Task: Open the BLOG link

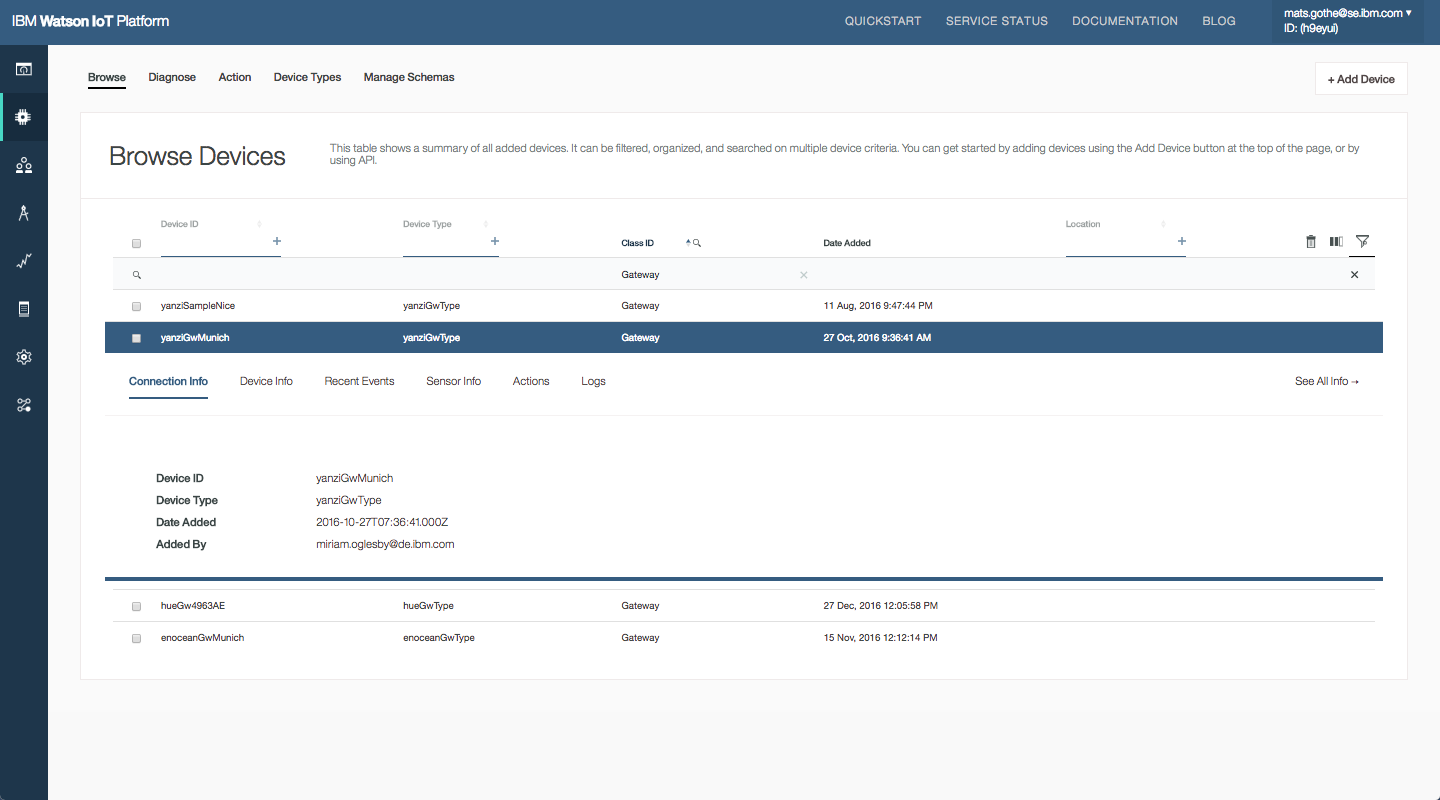Action: pos(1219,21)
